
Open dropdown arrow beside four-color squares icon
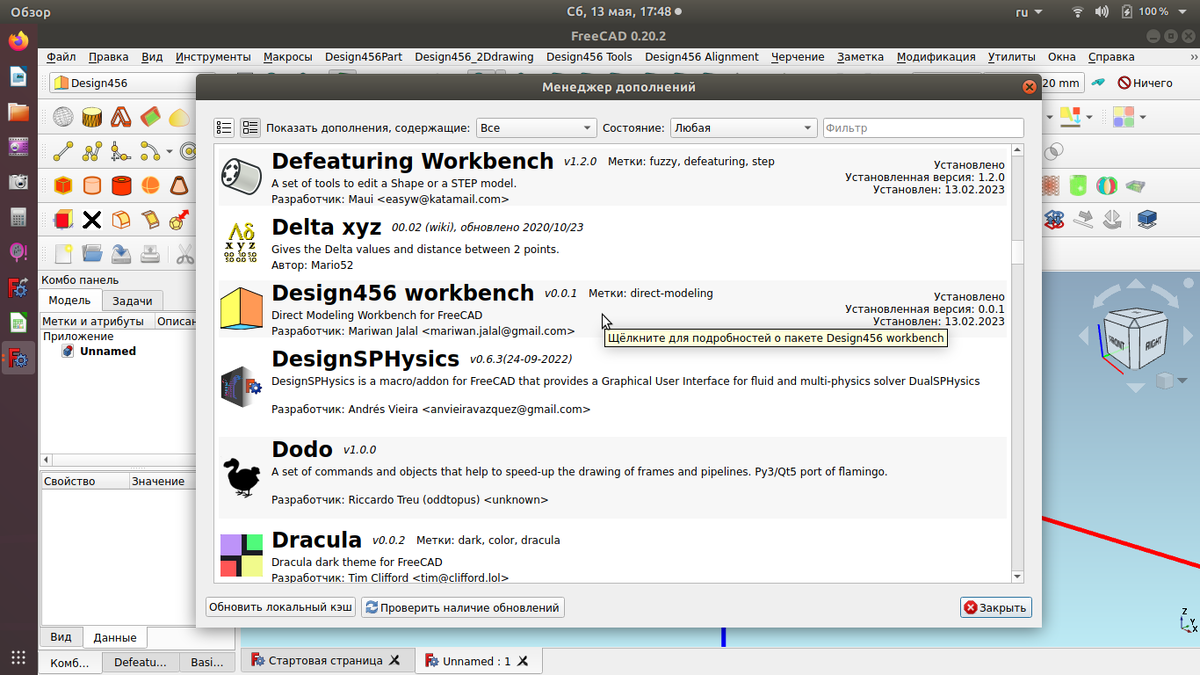click(x=1142, y=117)
